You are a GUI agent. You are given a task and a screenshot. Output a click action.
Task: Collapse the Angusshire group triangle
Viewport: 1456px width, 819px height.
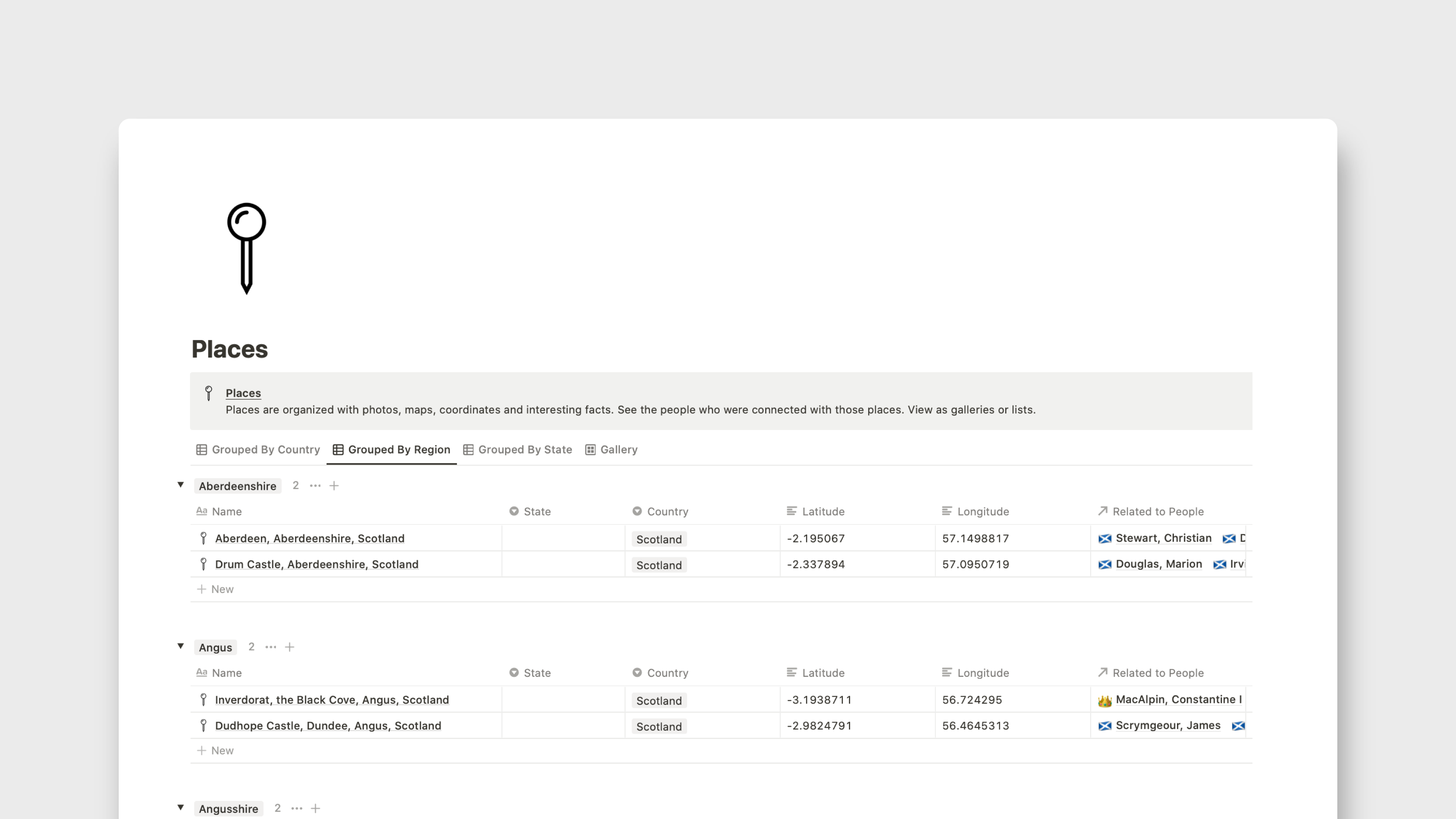[x=180, y=807]
